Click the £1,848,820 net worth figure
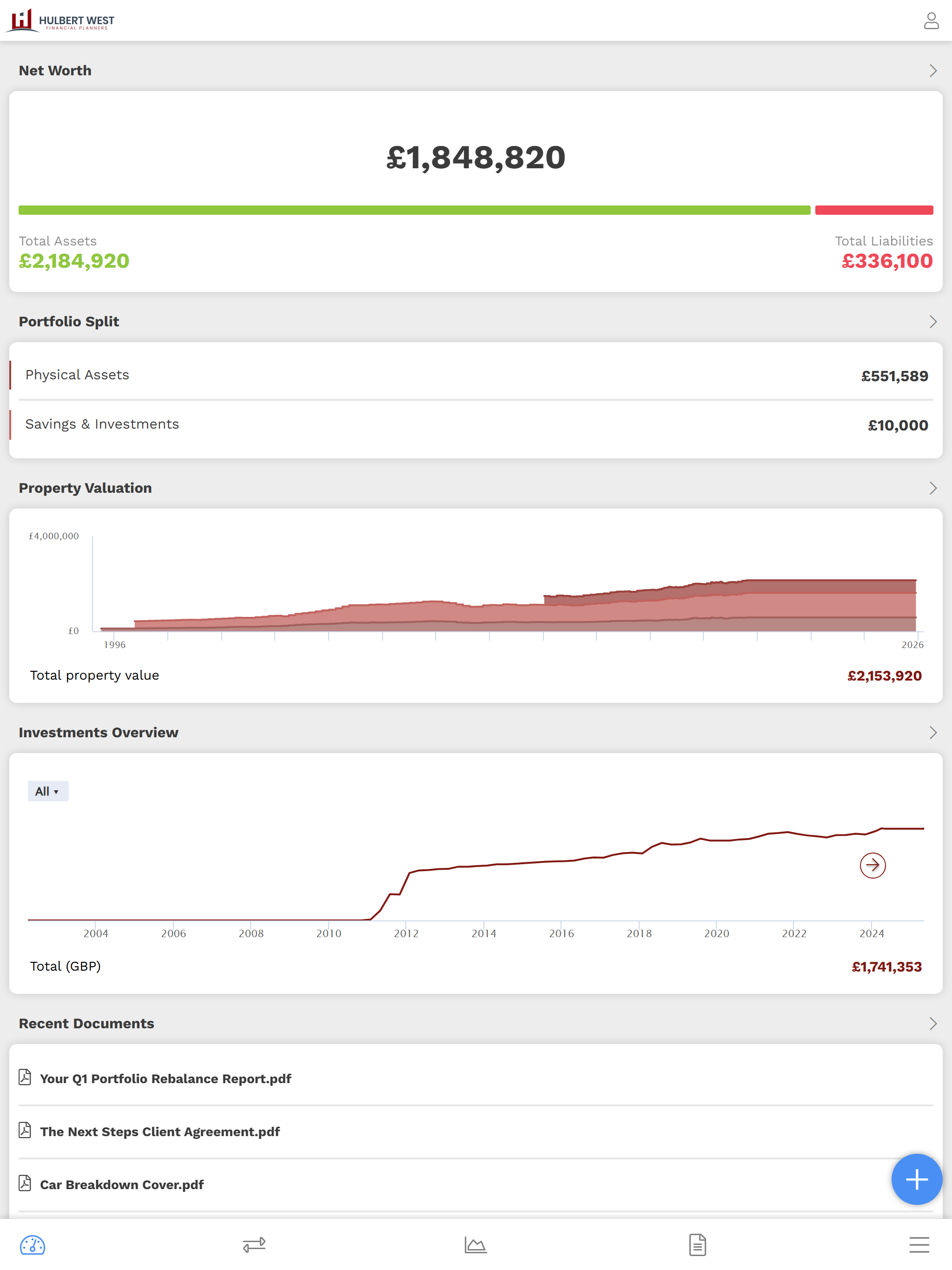Viewport: 952px width, 1270px height. pos(476,157)
